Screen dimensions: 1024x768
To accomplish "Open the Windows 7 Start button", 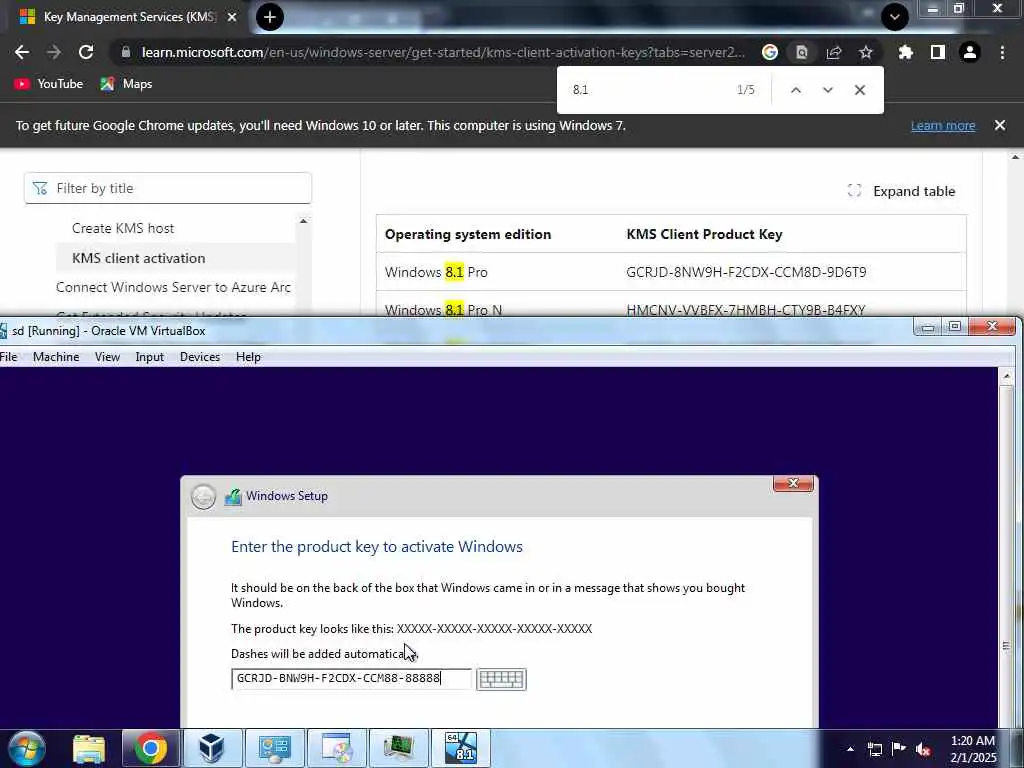I will (x=27, y=748).
